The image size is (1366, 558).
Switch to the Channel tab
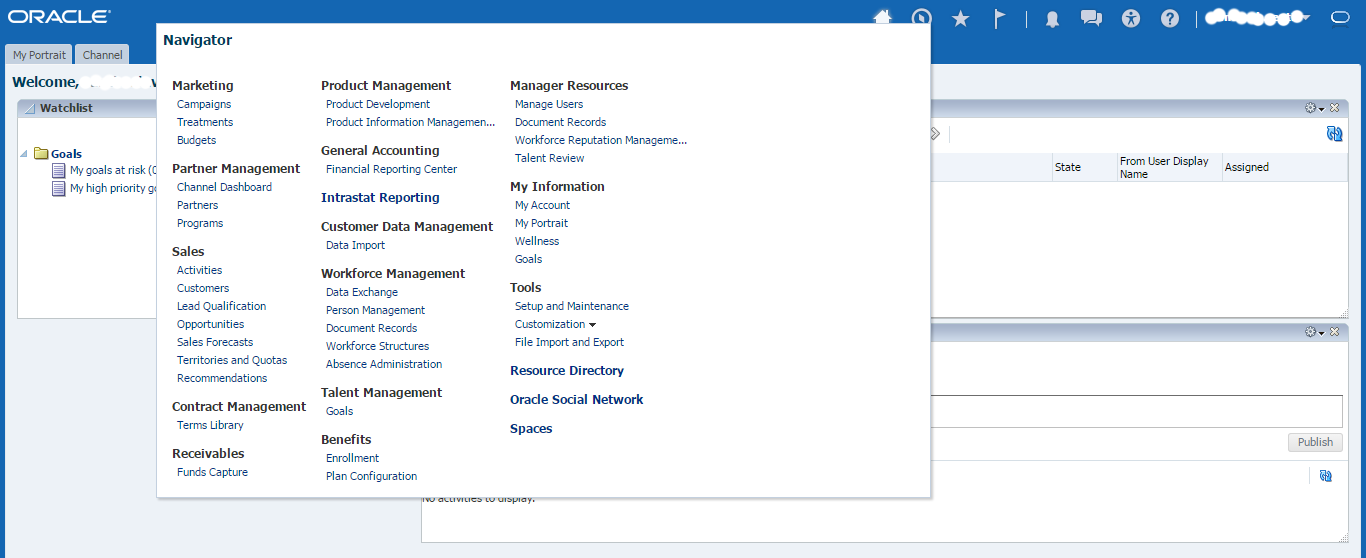click(x=103, y=55)
